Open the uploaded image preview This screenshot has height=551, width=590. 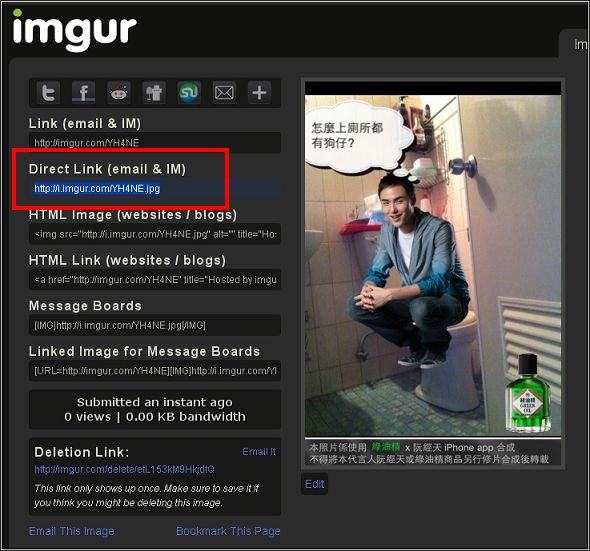click(x=433, y=273)
